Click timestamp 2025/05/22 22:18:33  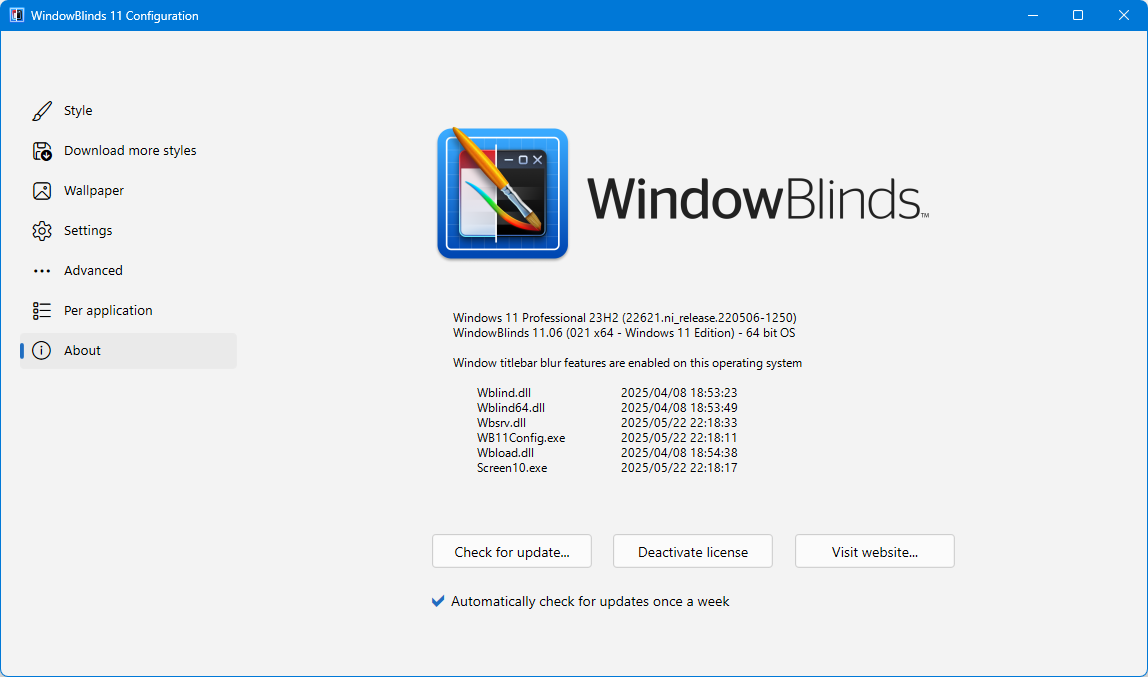click(679, 423)
